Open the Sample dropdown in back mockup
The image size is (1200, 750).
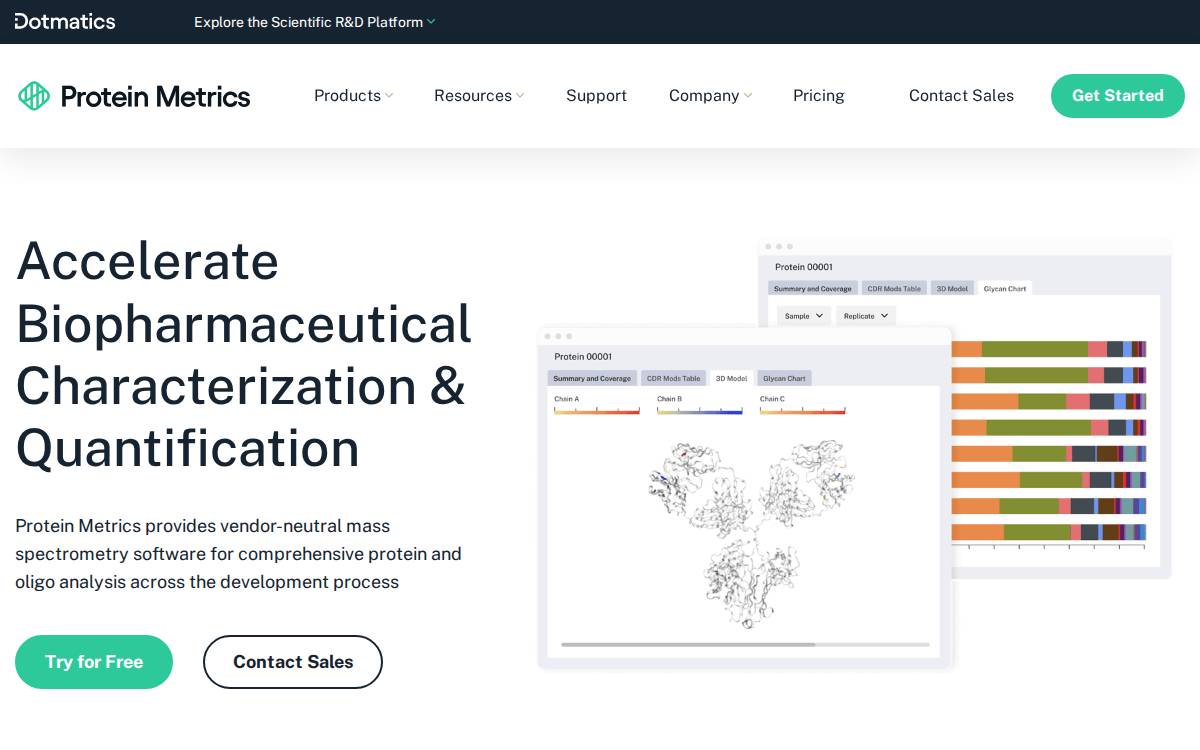[804, 316]
